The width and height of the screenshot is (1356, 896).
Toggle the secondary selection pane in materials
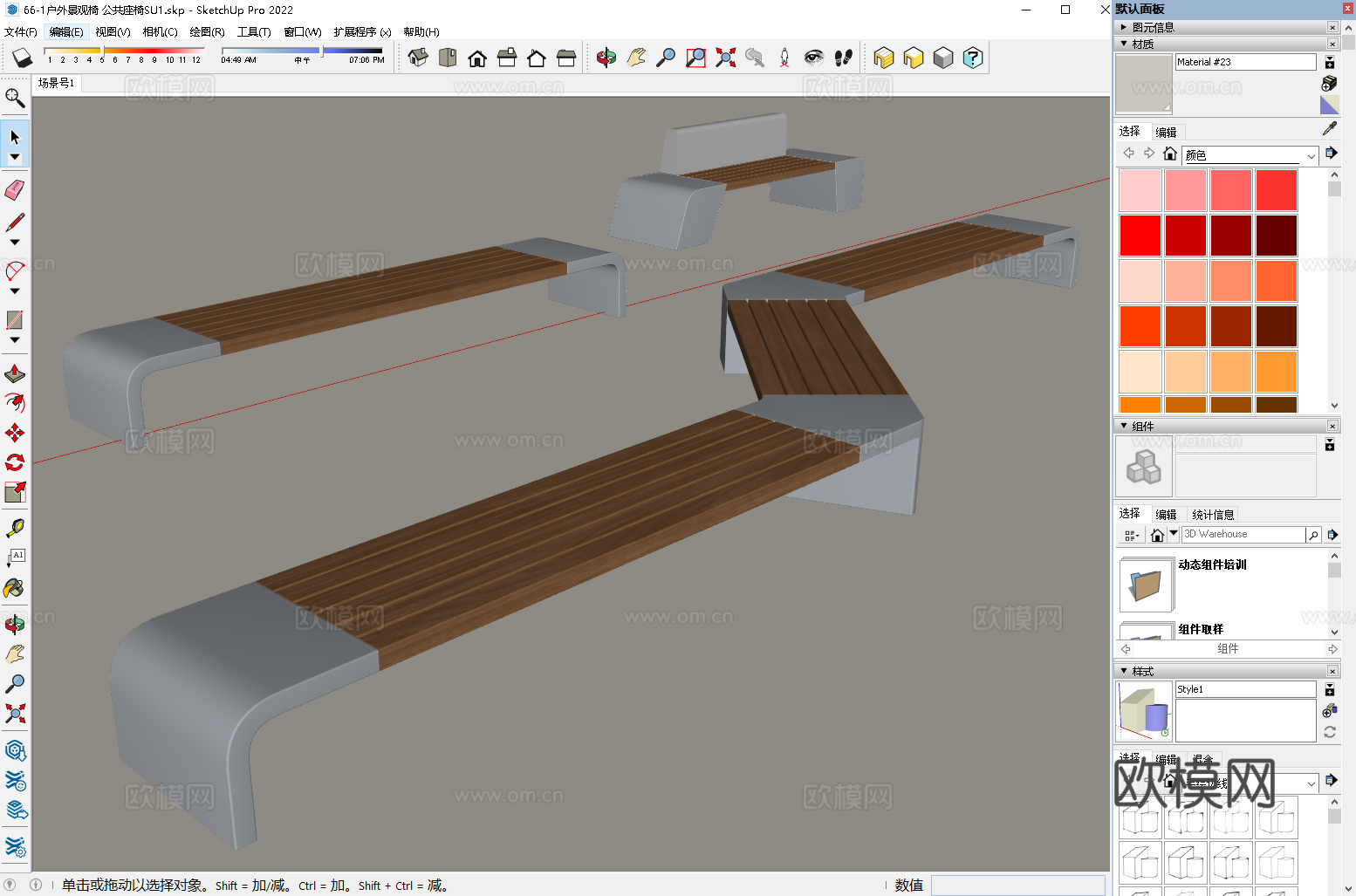(x=1329, y=62)
